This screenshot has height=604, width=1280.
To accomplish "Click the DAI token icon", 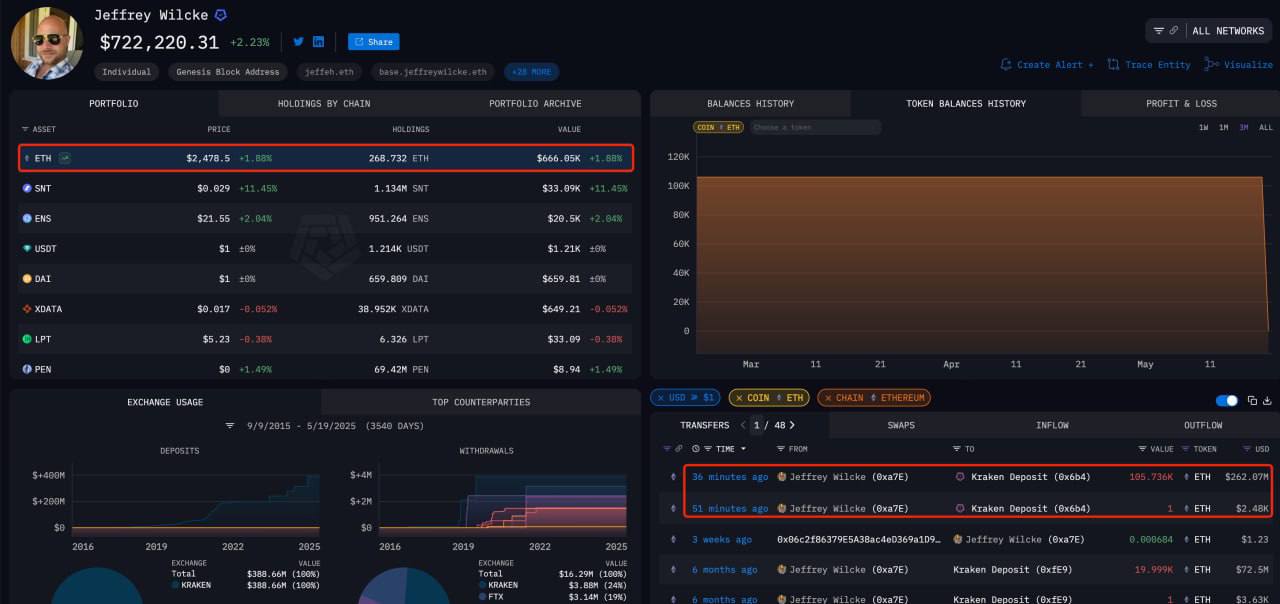I will pyautogui.click(x=27, y=279).
